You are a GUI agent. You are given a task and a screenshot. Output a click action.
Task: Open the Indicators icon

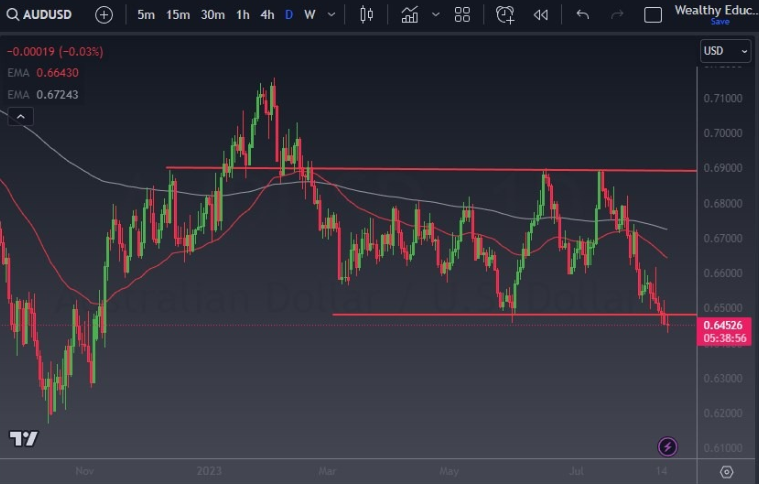409,15
